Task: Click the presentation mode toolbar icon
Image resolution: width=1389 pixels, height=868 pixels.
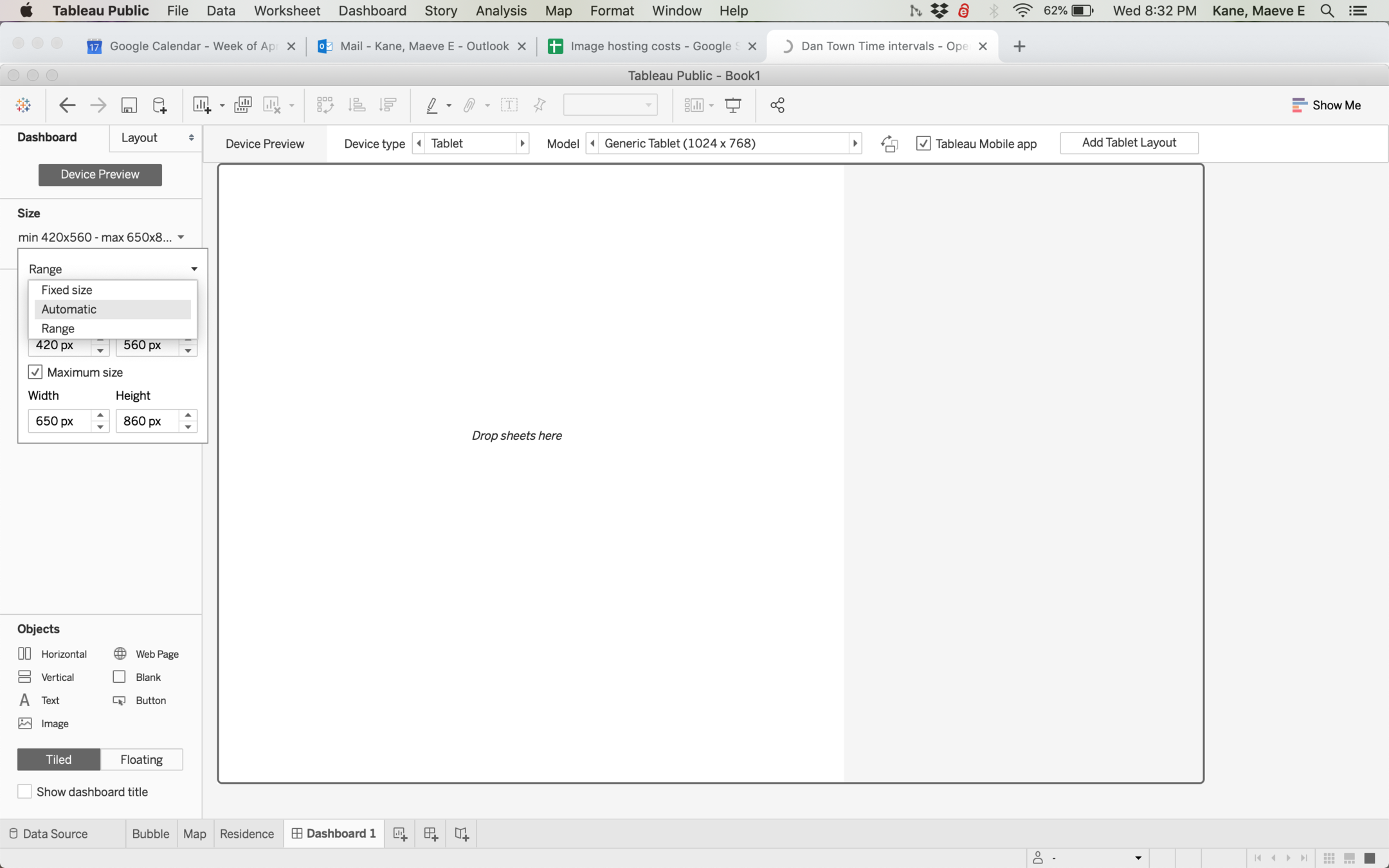Action: point(732,105)
